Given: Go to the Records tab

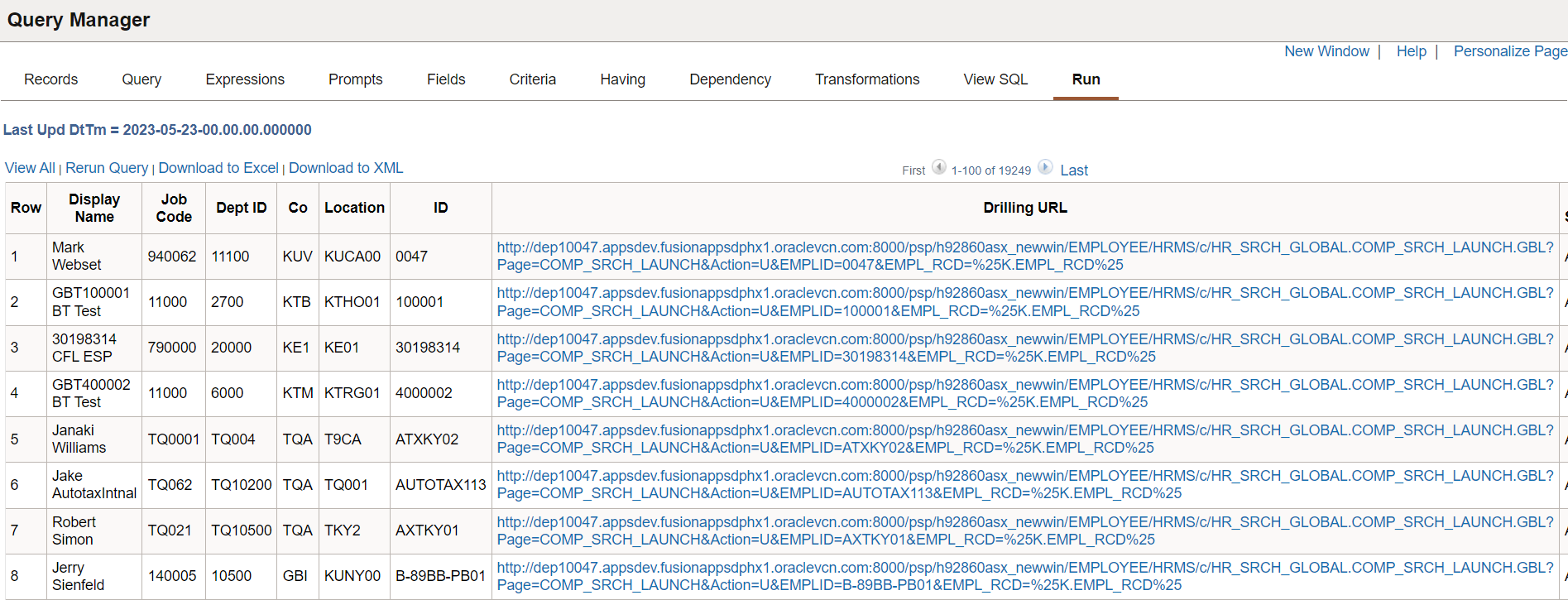Looking at the screenshot, I should click(50, 79).
